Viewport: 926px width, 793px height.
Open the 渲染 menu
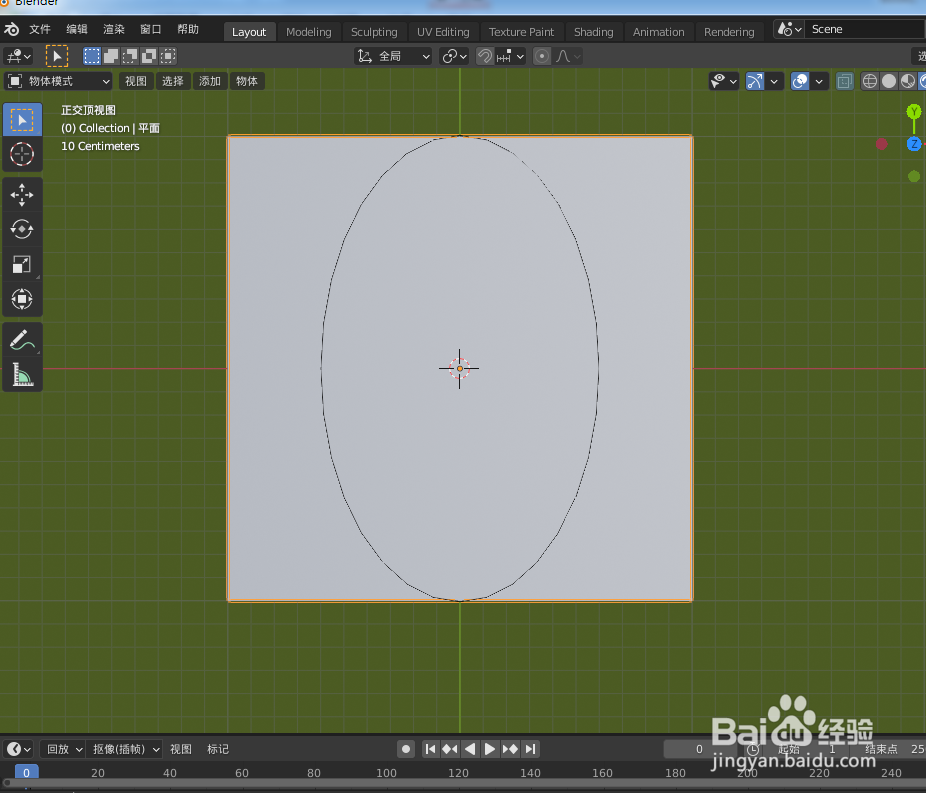coord(115,29)
